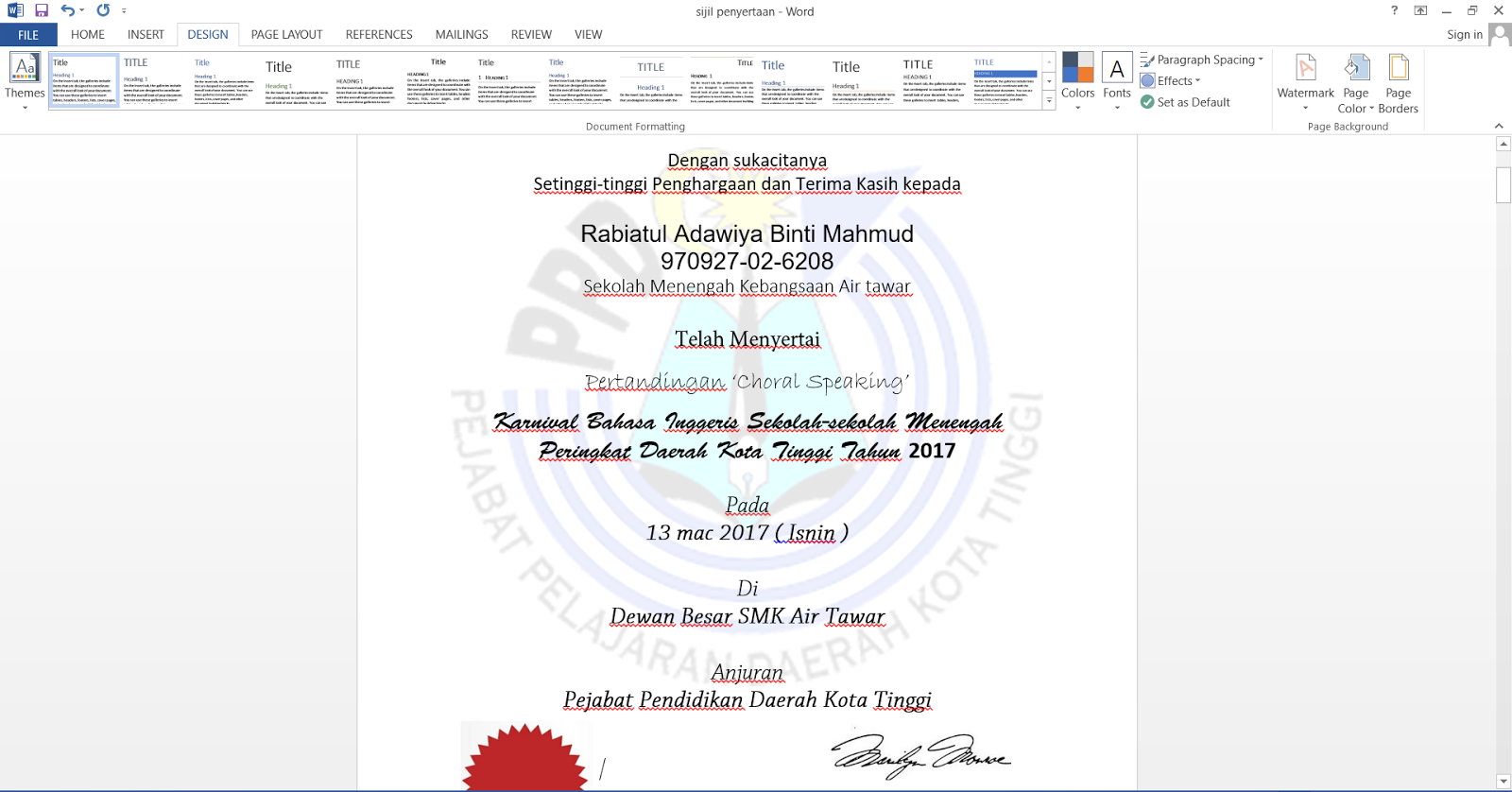
Task: Open the Paragraph Spacing menu
Action: coord(1201,60)
